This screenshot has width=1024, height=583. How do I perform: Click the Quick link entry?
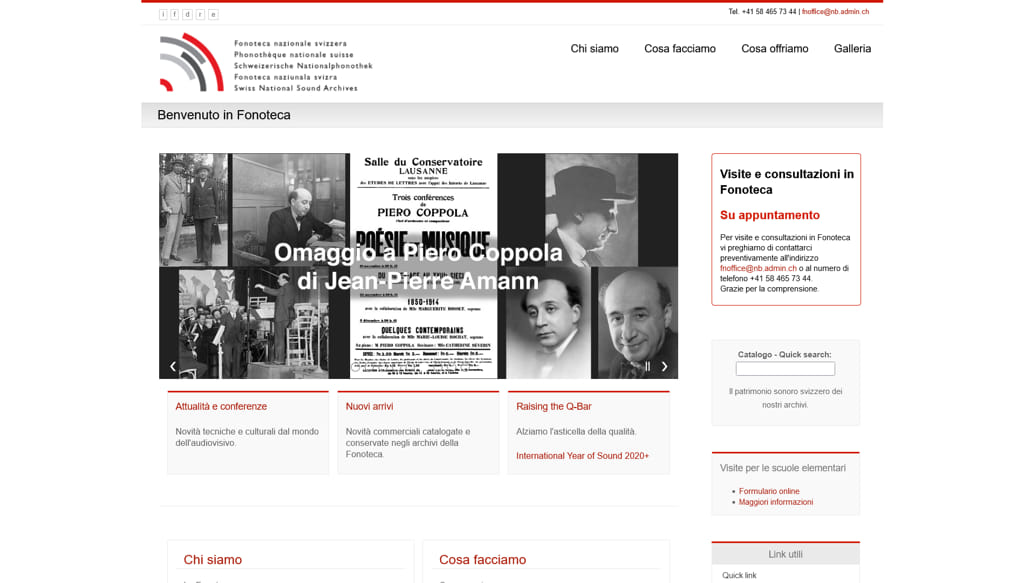point(739,575)
